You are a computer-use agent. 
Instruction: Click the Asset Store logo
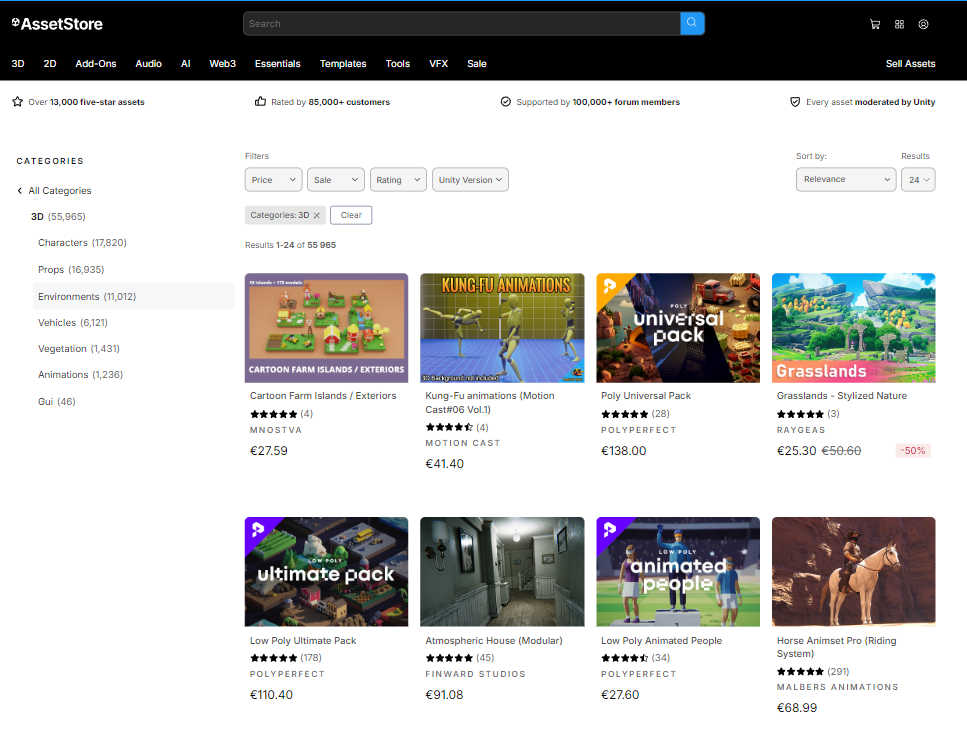click(57, 23)
